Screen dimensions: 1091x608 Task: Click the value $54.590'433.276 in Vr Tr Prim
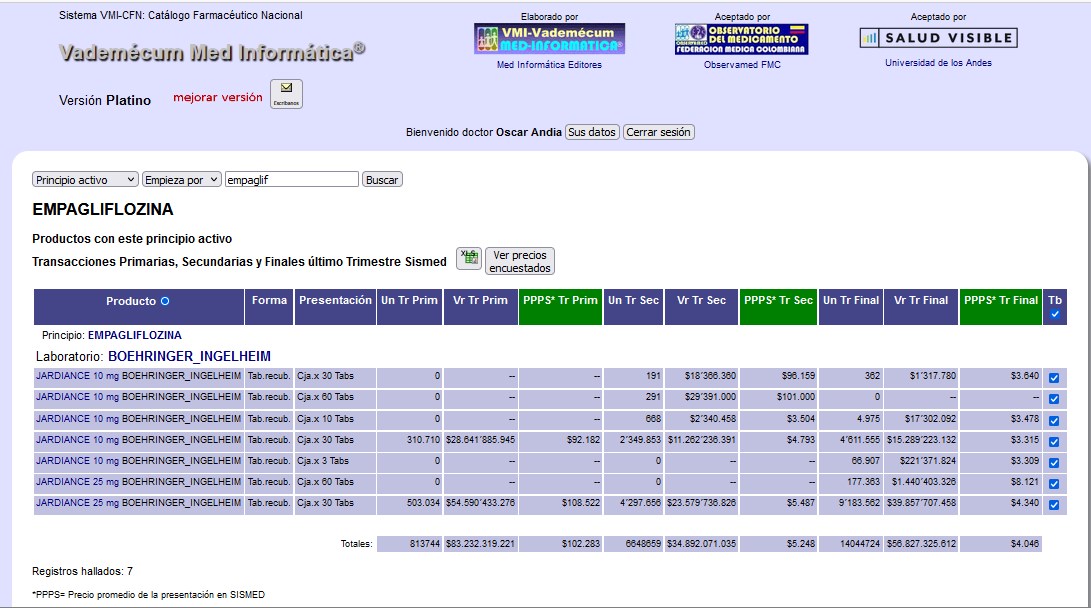pos(480,502)
